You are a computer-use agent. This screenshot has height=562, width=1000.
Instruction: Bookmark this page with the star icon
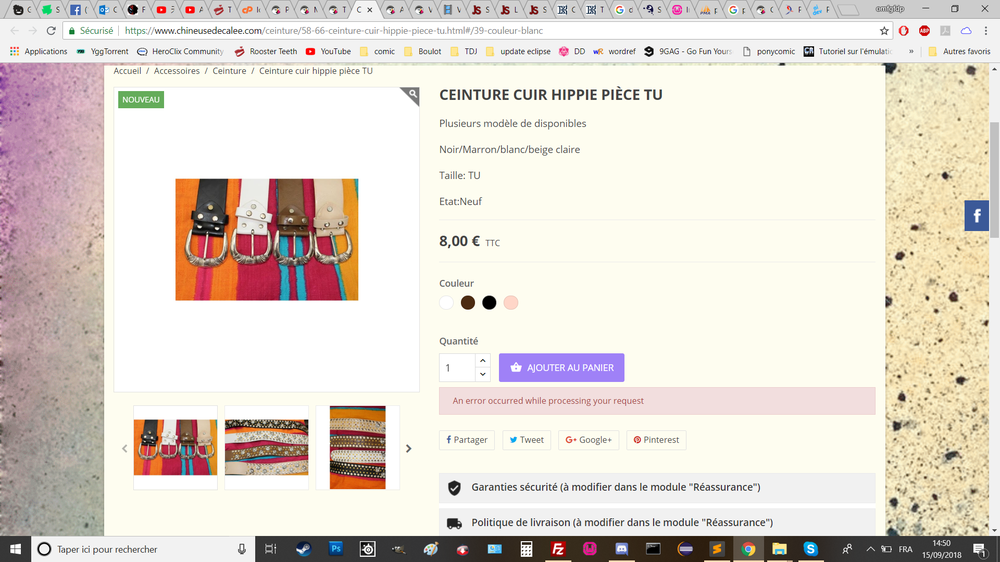pyautogui.click(x=884, y=31)
